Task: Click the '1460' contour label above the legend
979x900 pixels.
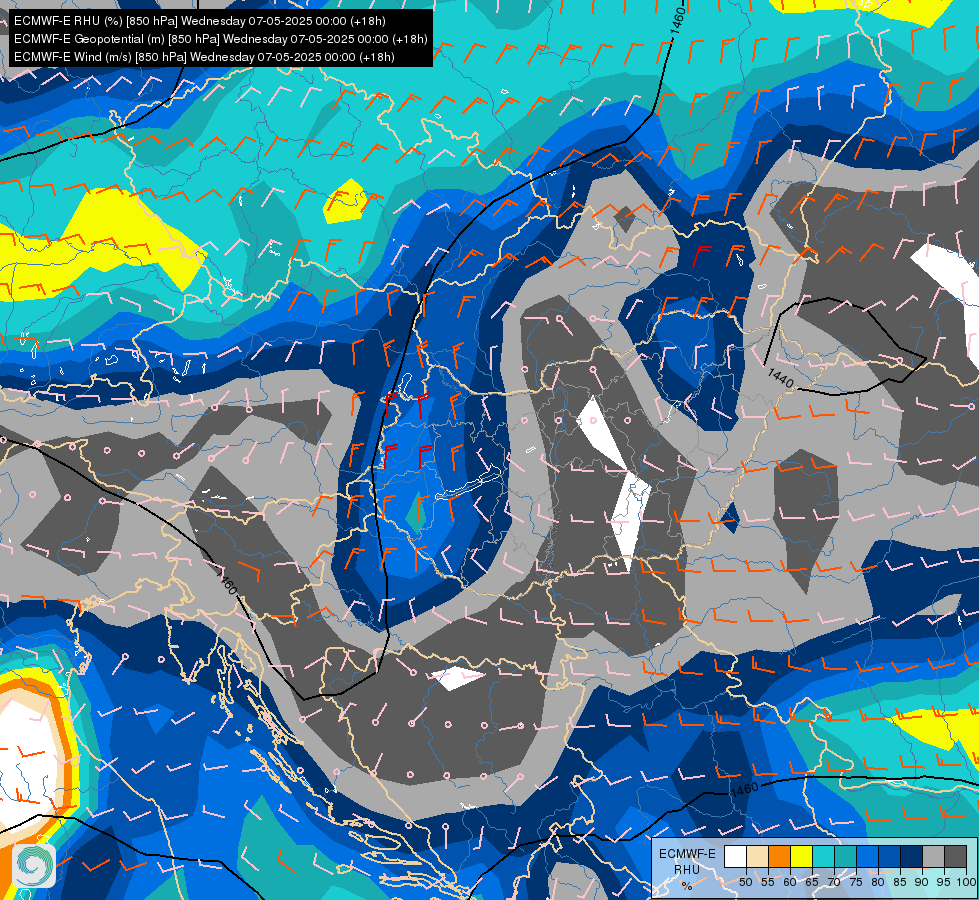Action: tap(744, 789)
